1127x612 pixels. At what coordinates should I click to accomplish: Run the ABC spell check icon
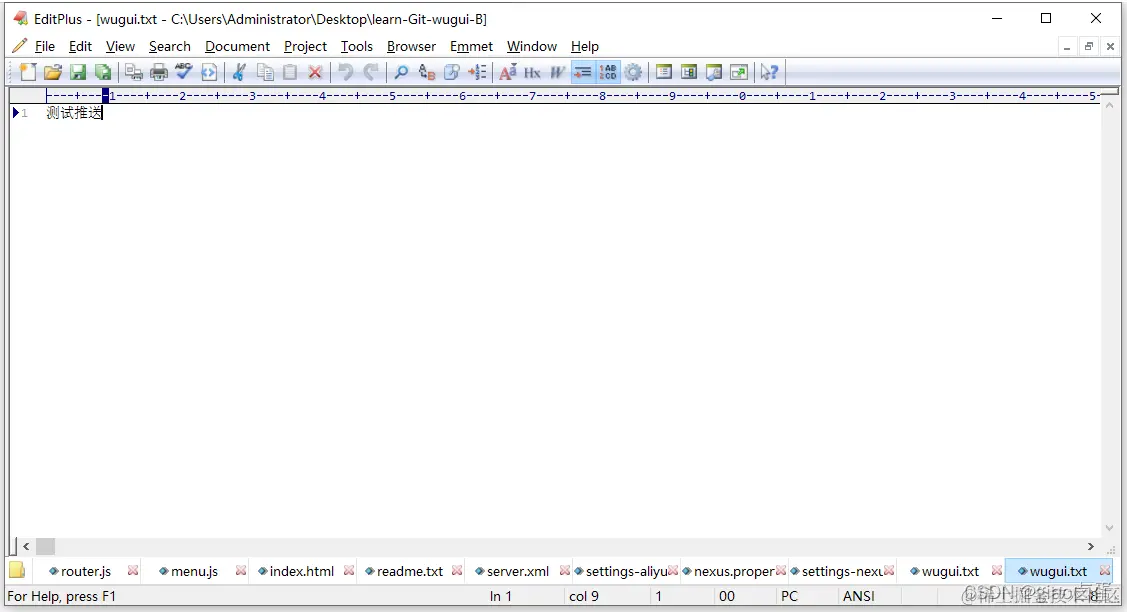point(183,72)
